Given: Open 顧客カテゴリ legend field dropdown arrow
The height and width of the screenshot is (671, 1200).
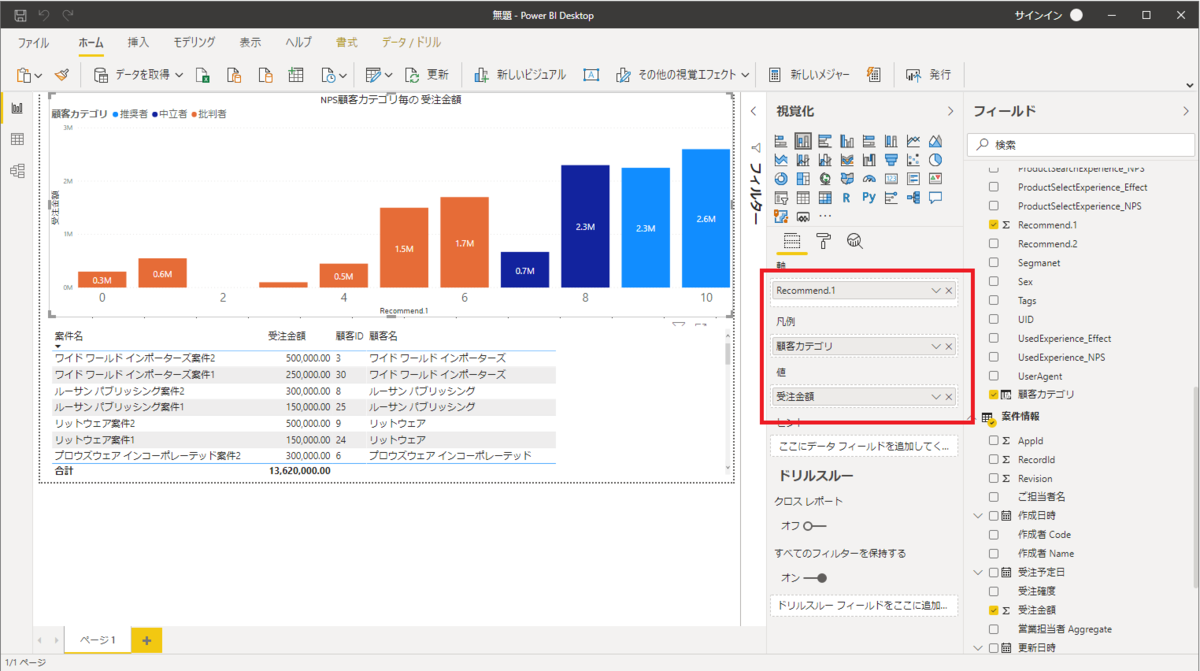Looking at the screenshot, I should point(936,346).
